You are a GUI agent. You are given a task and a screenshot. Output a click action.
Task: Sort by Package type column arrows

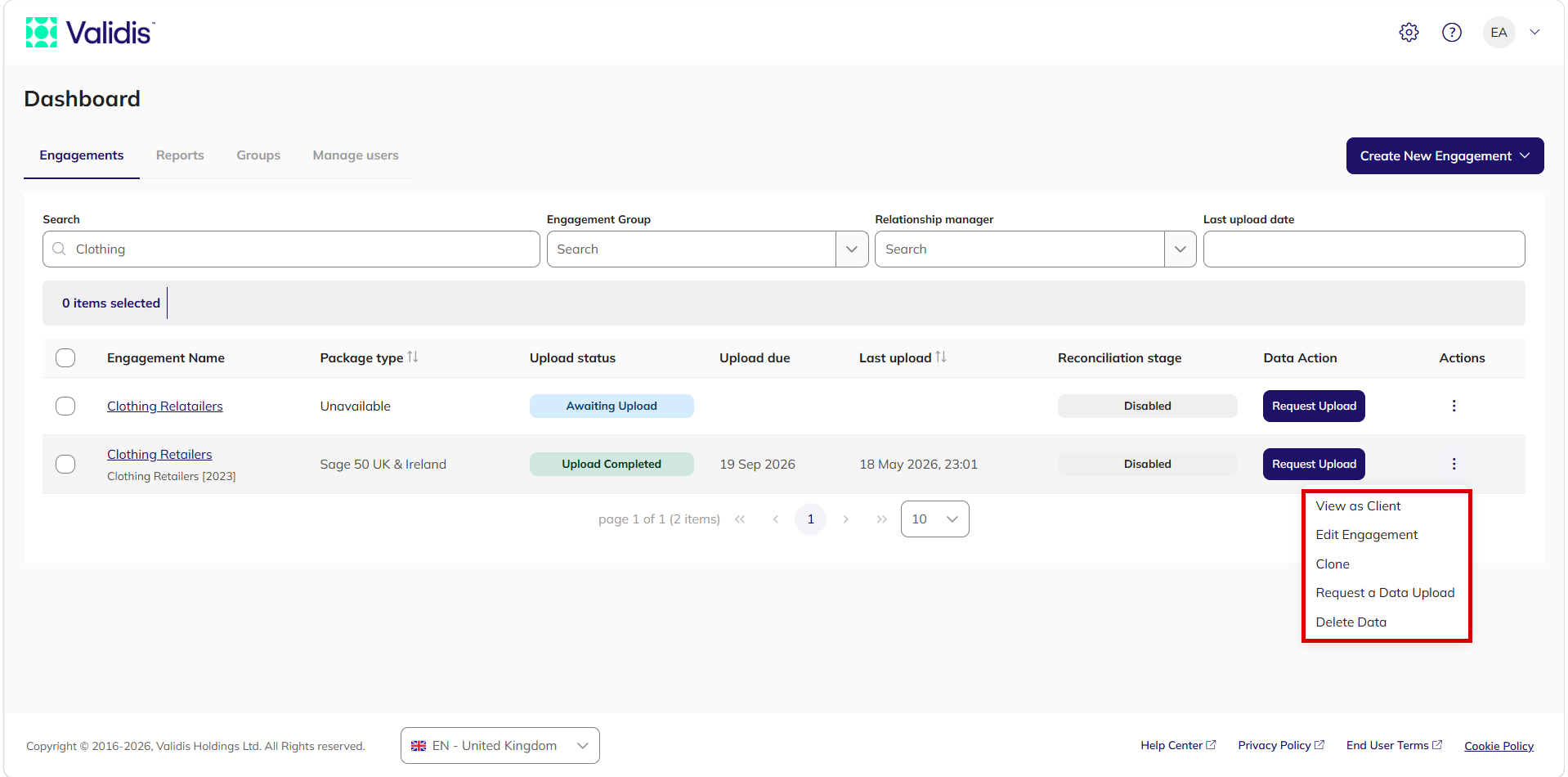[x=413, y=357]
